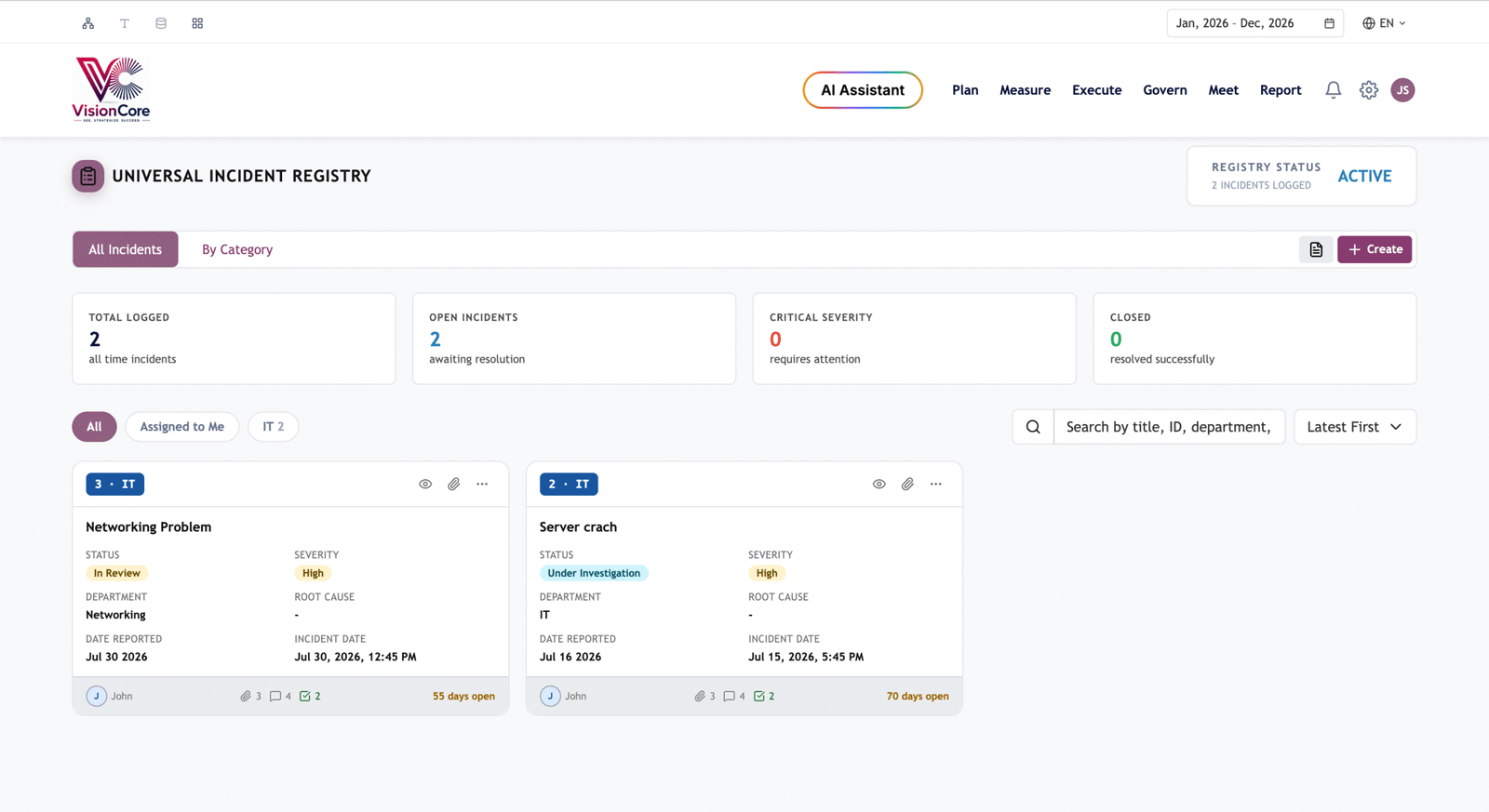Open the Server crach incident title
This screenshot has height=812, width=1489.
(x=578, y=527)
